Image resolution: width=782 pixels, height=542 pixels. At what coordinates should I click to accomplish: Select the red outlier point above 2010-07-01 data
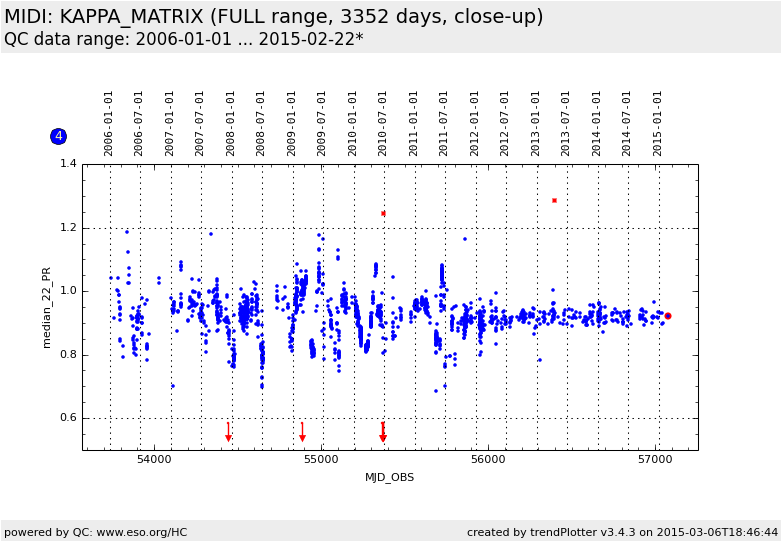point(383,213)
